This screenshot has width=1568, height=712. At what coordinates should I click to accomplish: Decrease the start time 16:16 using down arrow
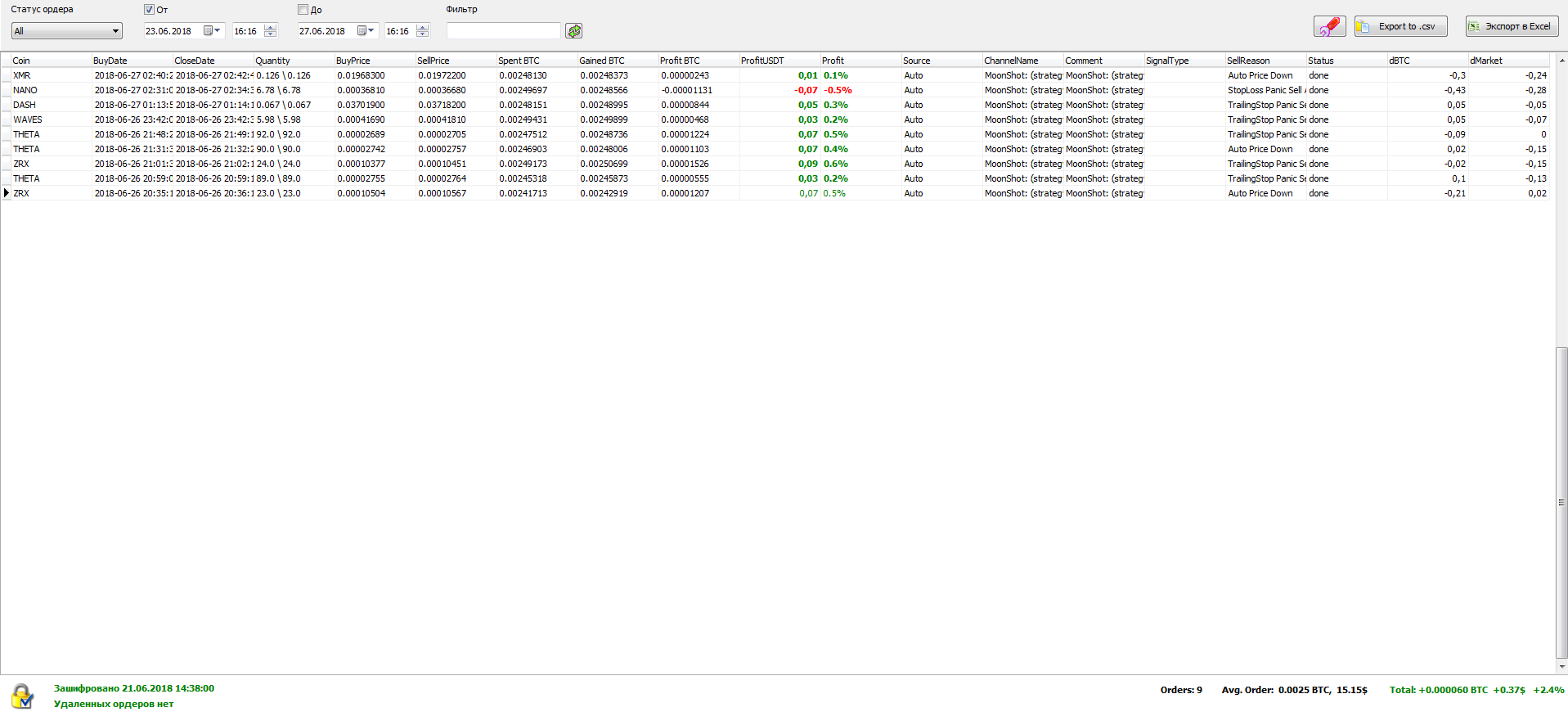(x=271, y=34)
